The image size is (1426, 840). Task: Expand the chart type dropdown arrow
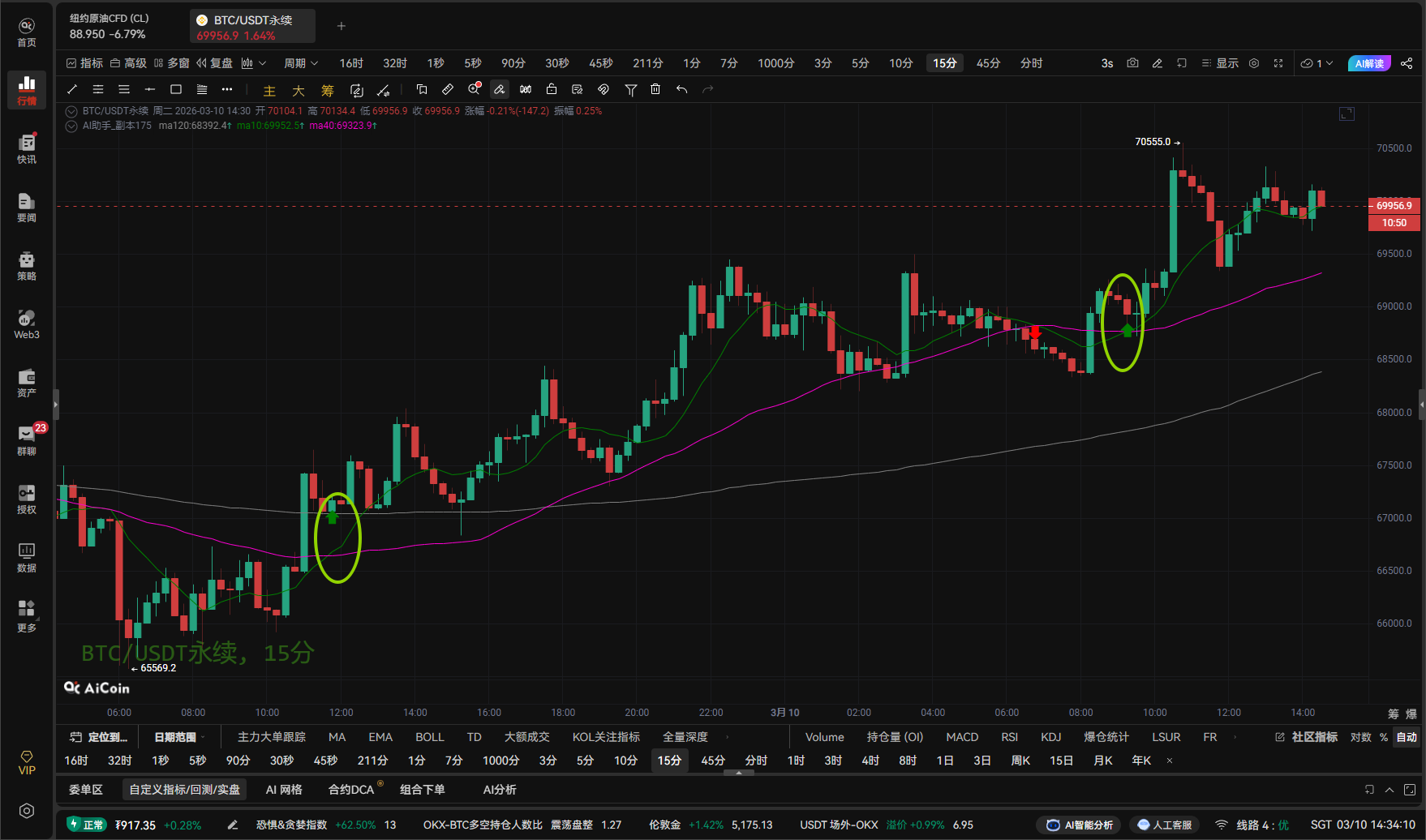(x=262, y=63)
